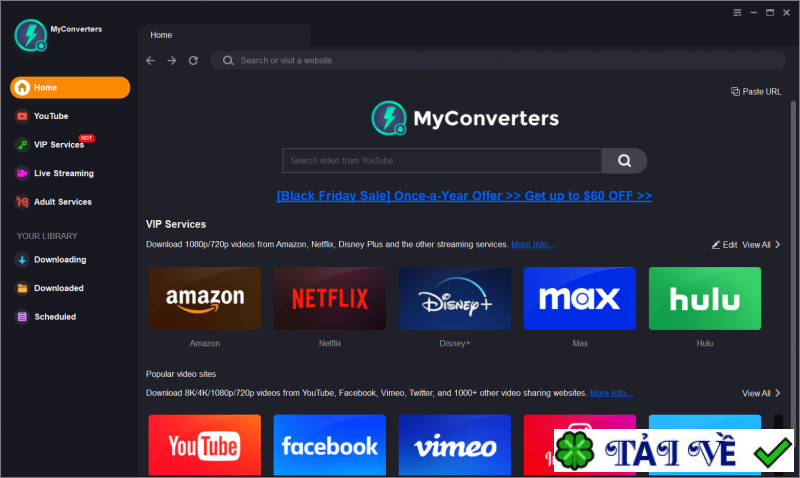Click the Netflix caption text
The width and height of the screenshot is (800, 478).
tap(330, 343)
